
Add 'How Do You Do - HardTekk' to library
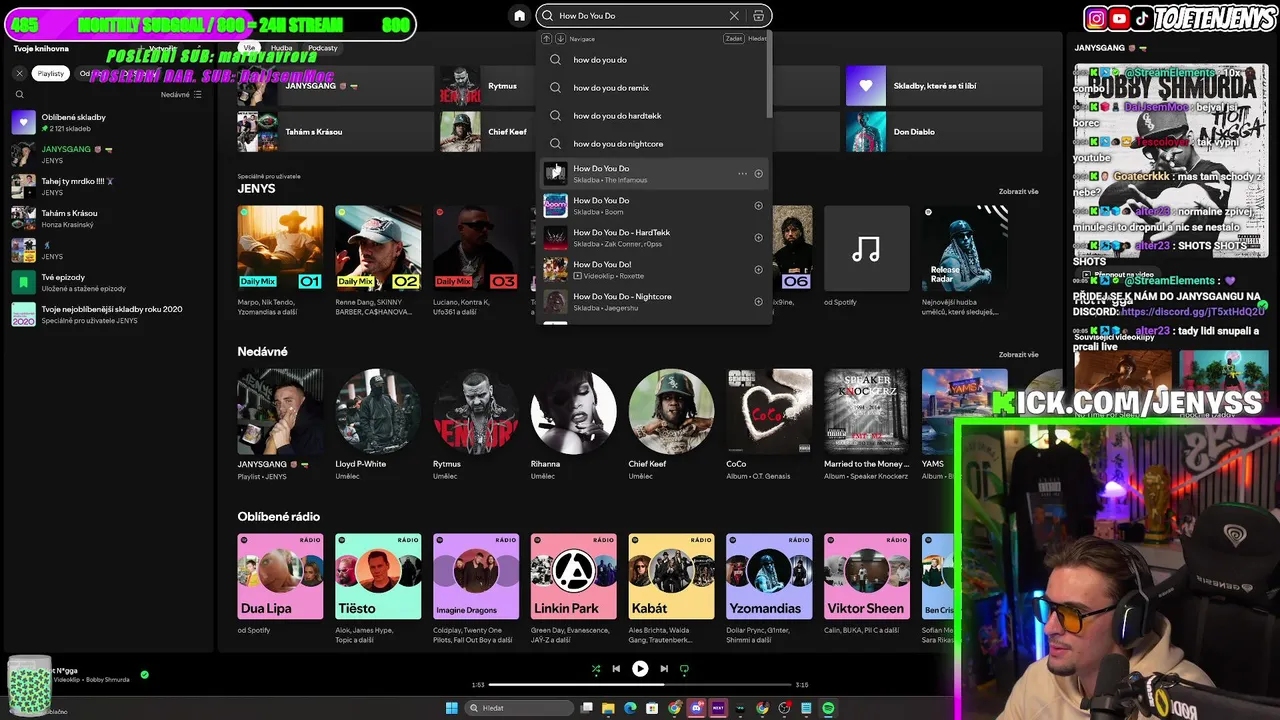coord(758,238)
